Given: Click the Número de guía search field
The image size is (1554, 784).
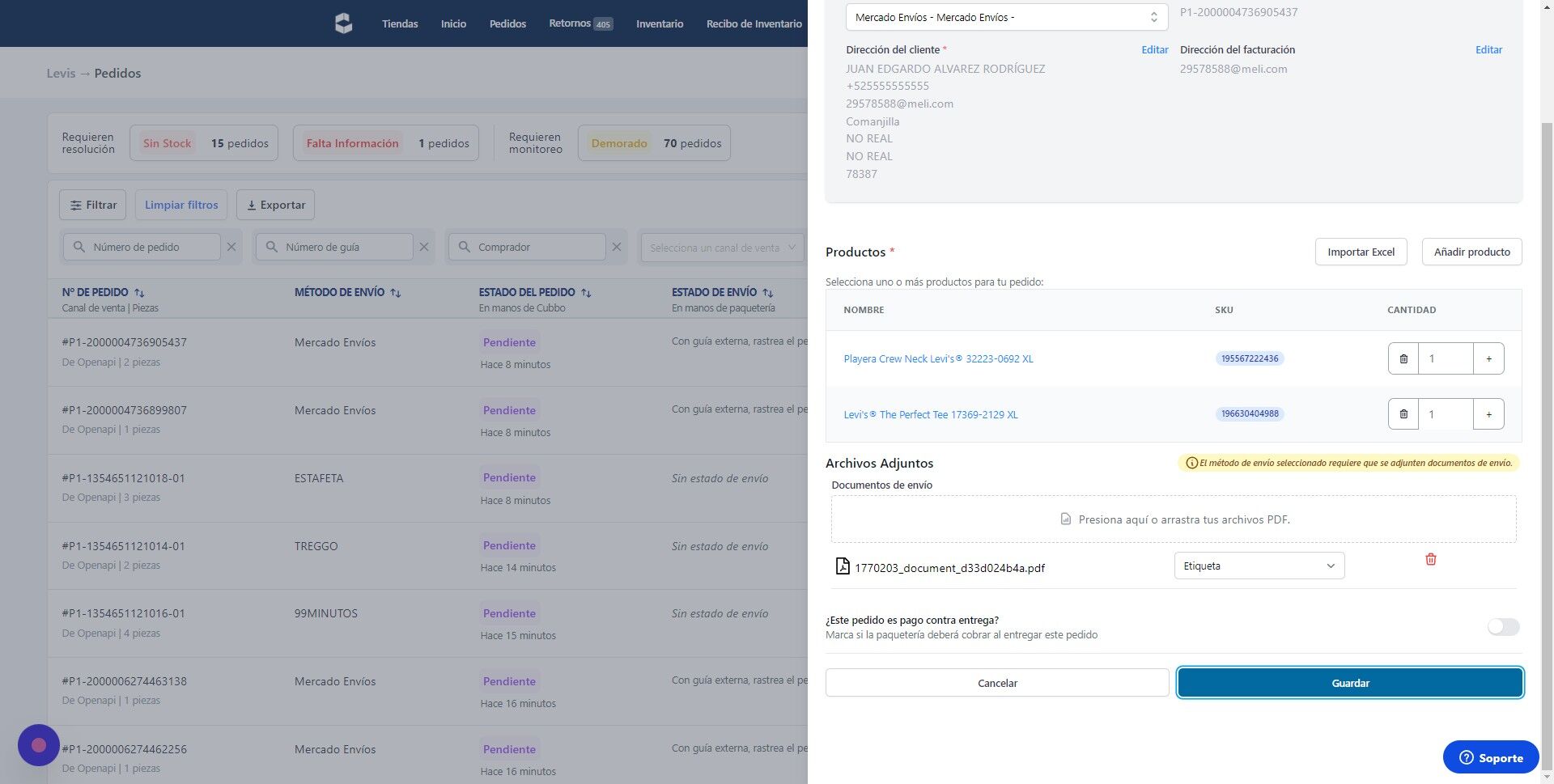Looking at the screenshot, I should pos(334,247).
